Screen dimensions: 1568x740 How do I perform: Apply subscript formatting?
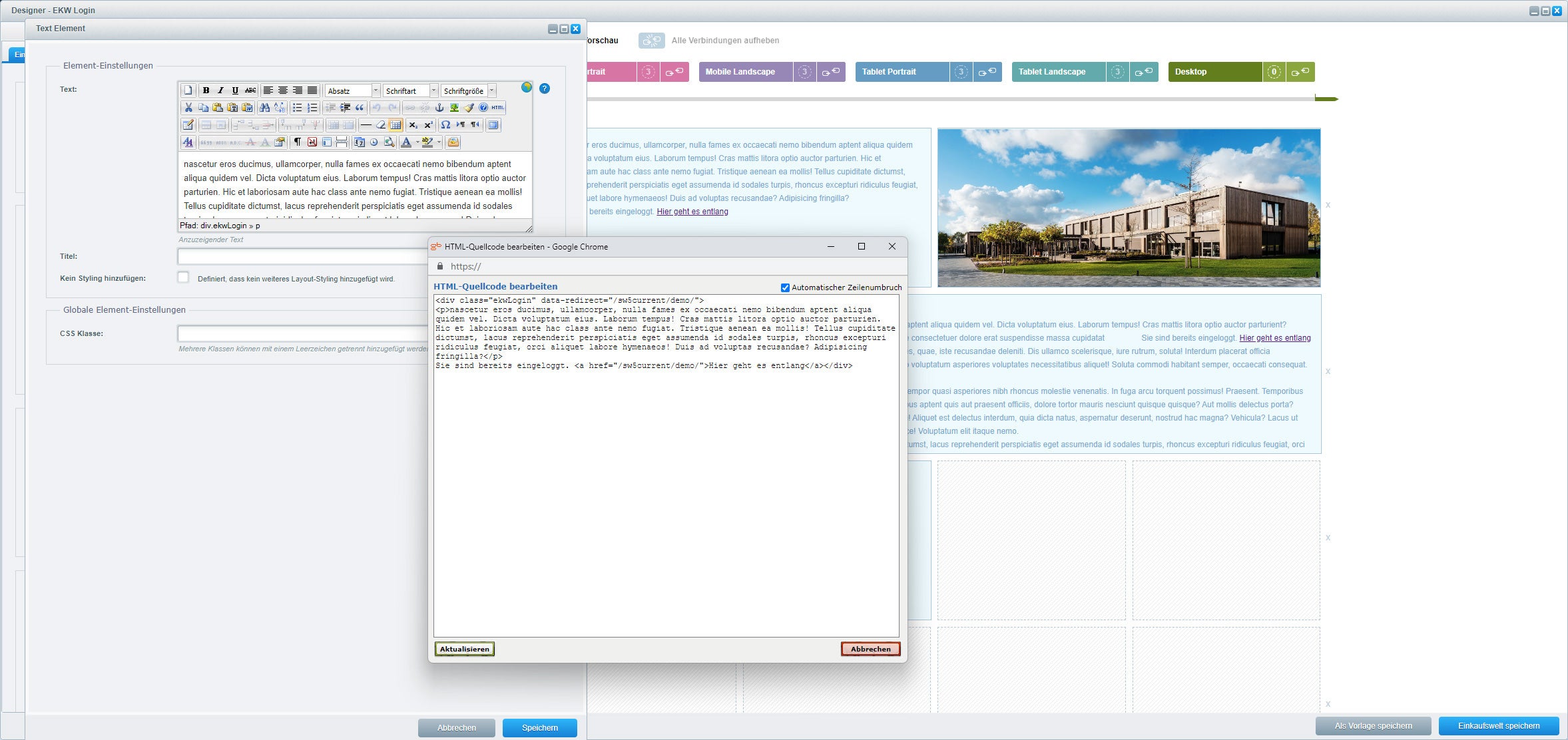(413, 125)
